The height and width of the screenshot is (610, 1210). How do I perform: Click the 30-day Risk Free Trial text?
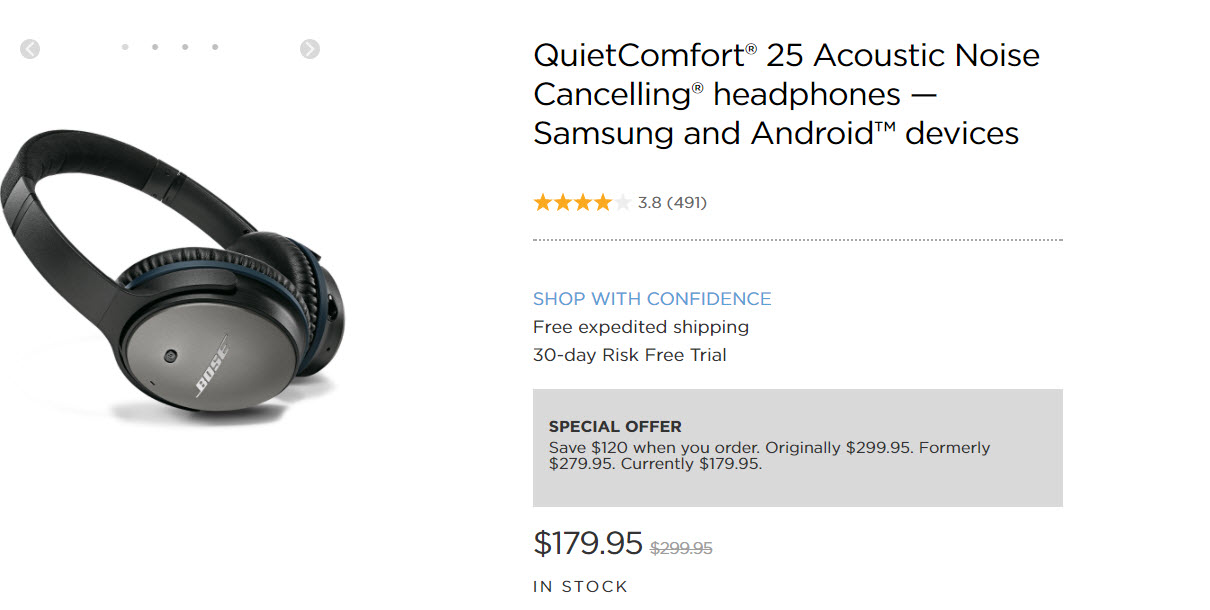(x=629, y=355)
